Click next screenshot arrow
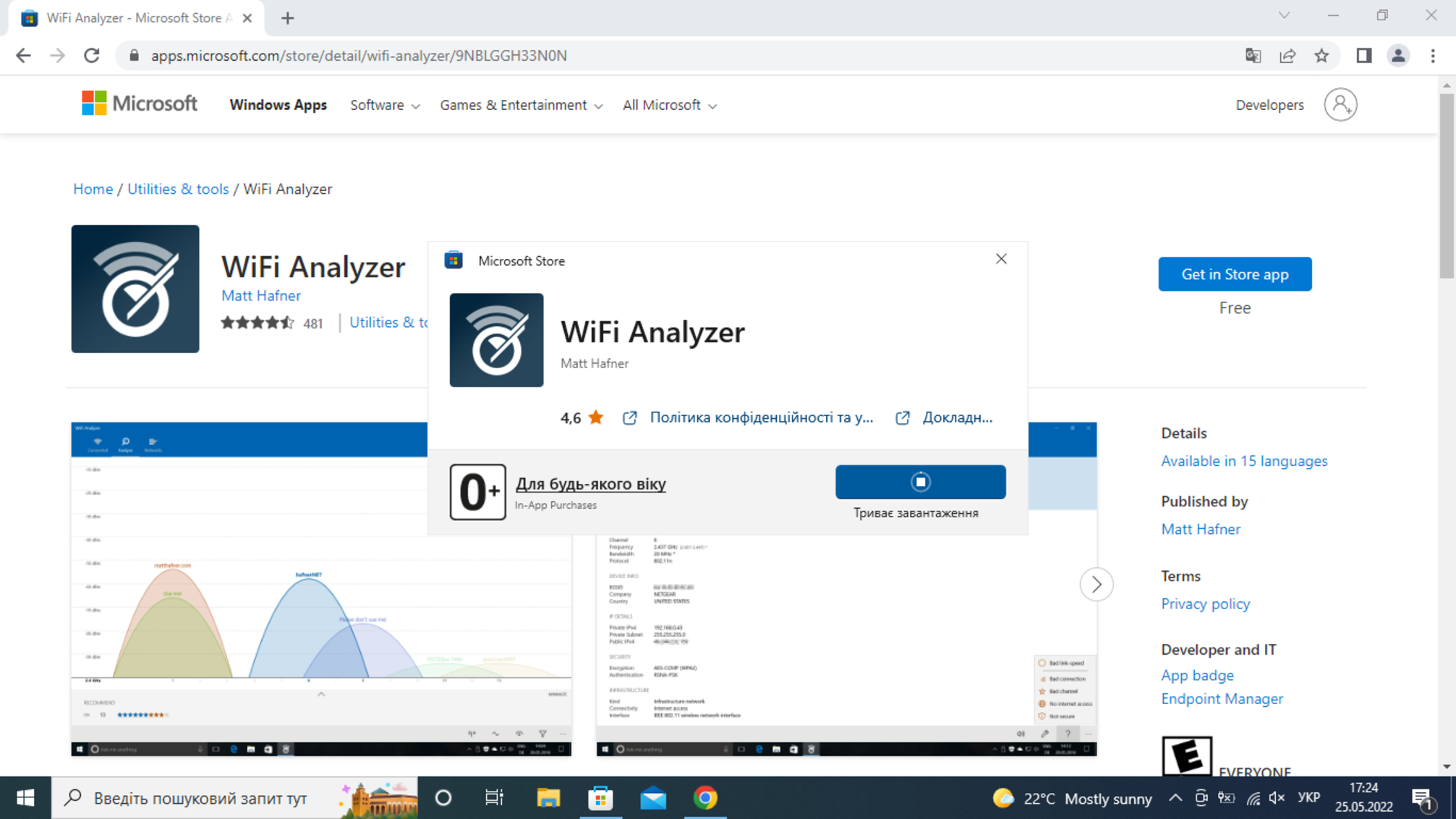The image size is (1456, 819). [1096, 584]
